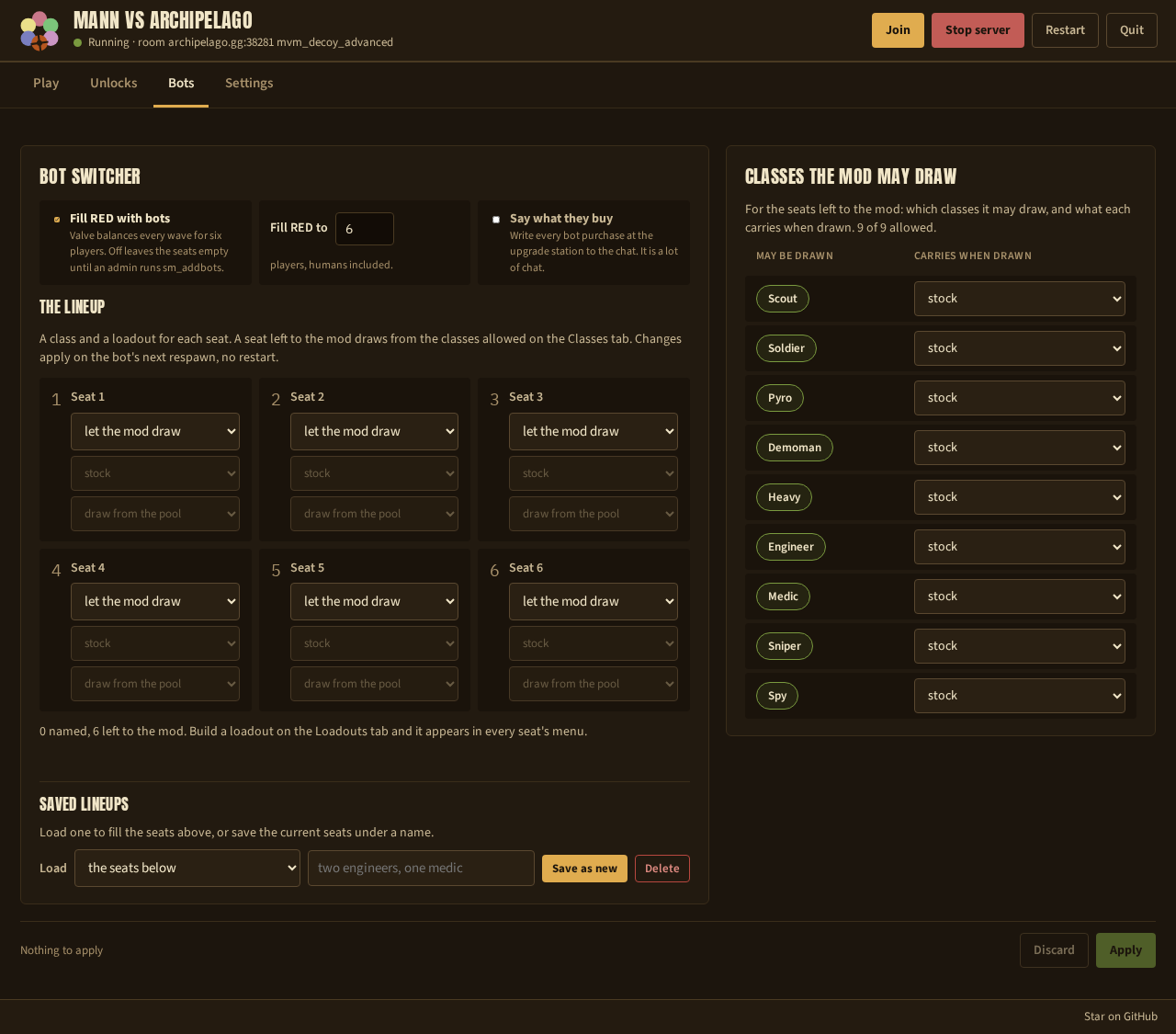Viewport: 1176px width, 1034px height.
Task: Toggle the Medic class chip
Action: [783, 597]
